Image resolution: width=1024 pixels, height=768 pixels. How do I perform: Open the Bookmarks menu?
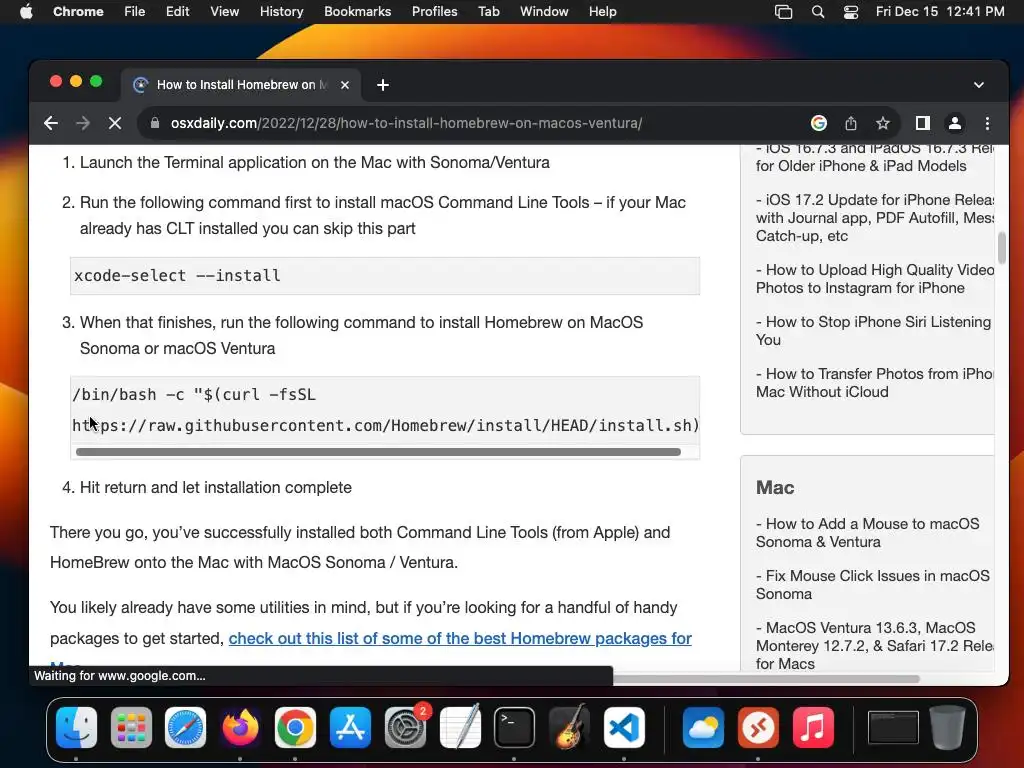(357, 12)
